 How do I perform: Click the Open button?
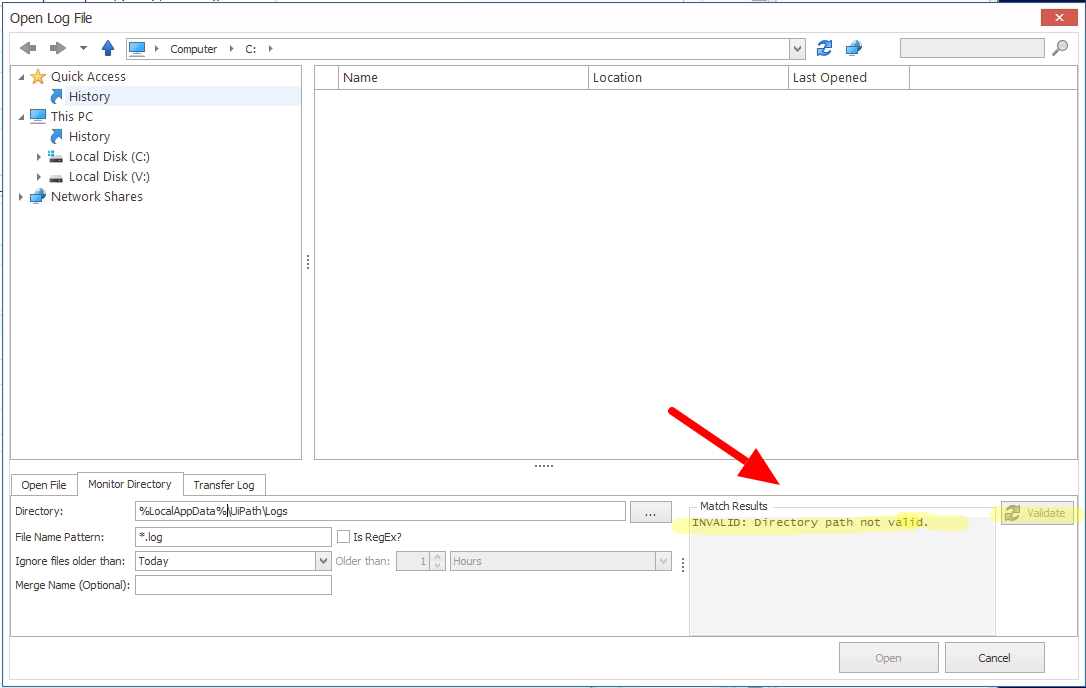(889, 658)
